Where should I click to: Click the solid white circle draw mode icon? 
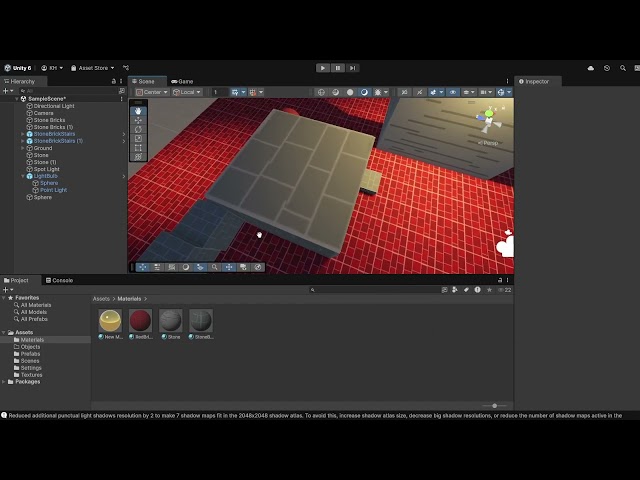coord(350,92)
